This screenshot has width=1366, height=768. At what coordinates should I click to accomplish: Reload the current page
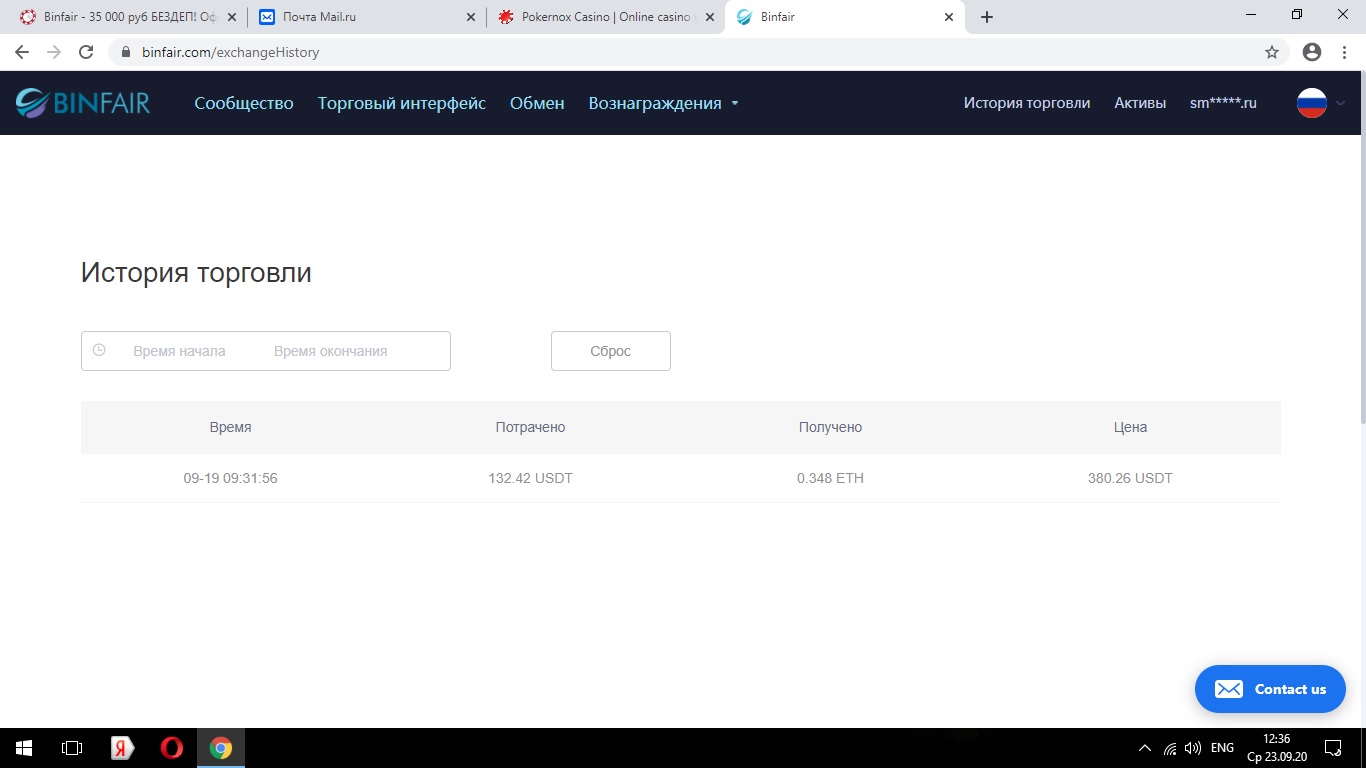click(x=86, y=52)
